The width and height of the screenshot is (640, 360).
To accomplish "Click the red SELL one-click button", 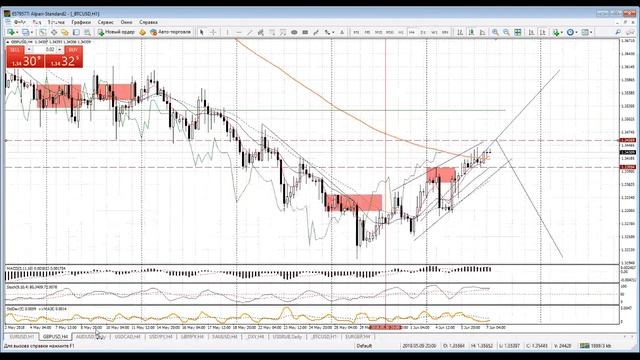I will pos(25,61).
